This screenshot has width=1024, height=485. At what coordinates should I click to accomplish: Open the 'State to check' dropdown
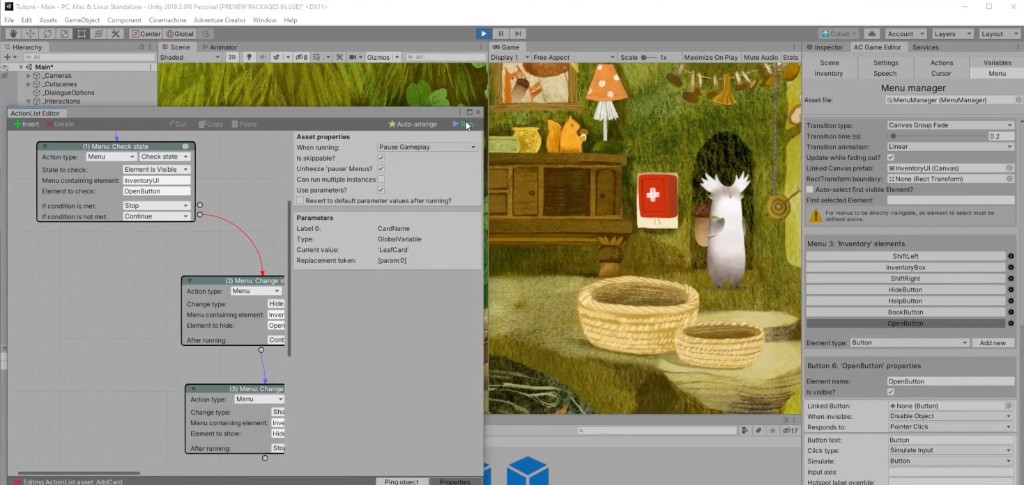click(x=157, y=170)
